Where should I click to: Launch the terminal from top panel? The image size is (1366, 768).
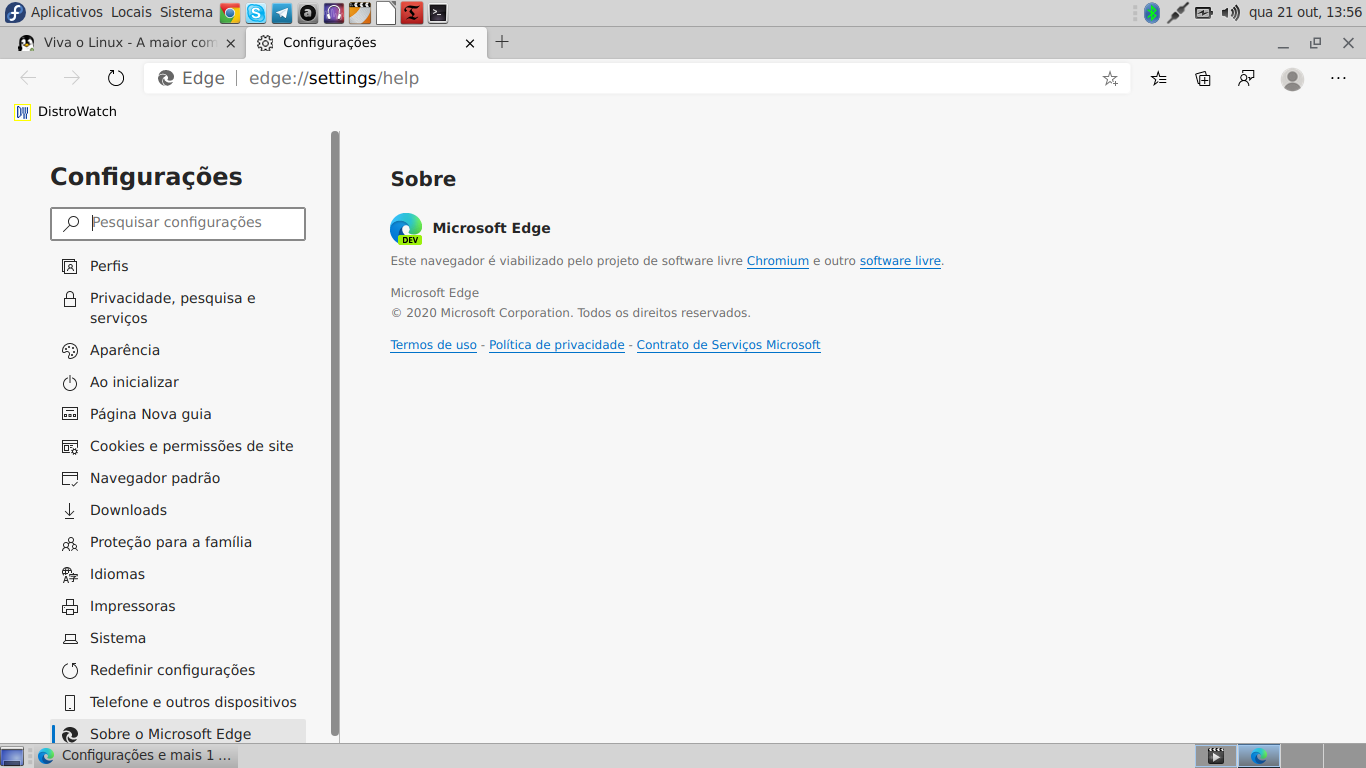[438, 13]
